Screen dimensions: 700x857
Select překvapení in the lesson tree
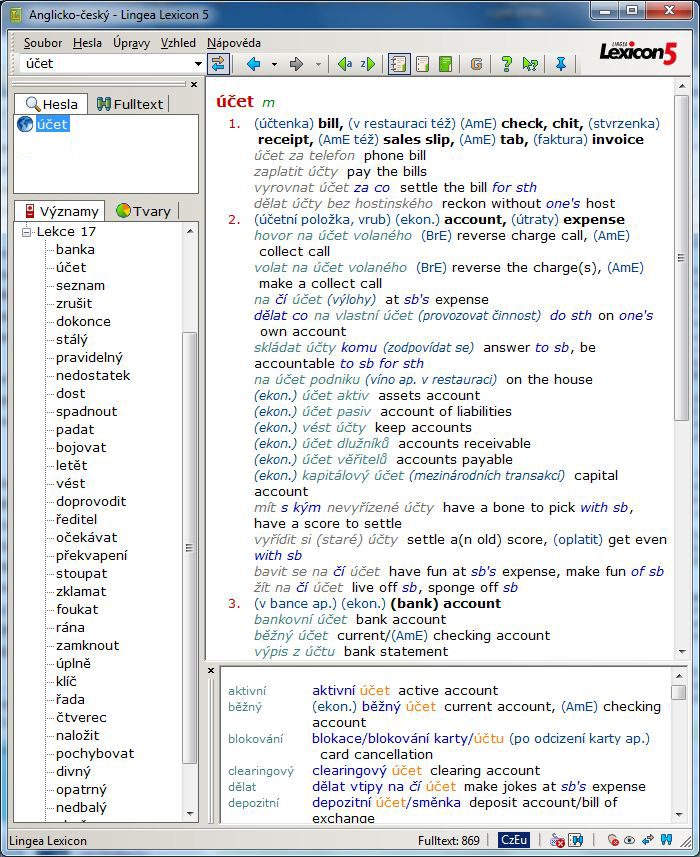91,555
